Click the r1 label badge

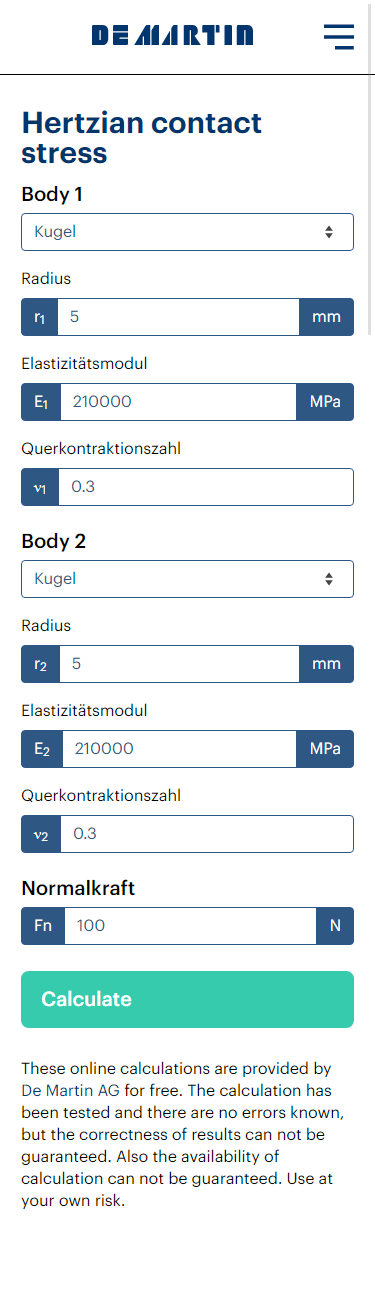tap(40, 317)
